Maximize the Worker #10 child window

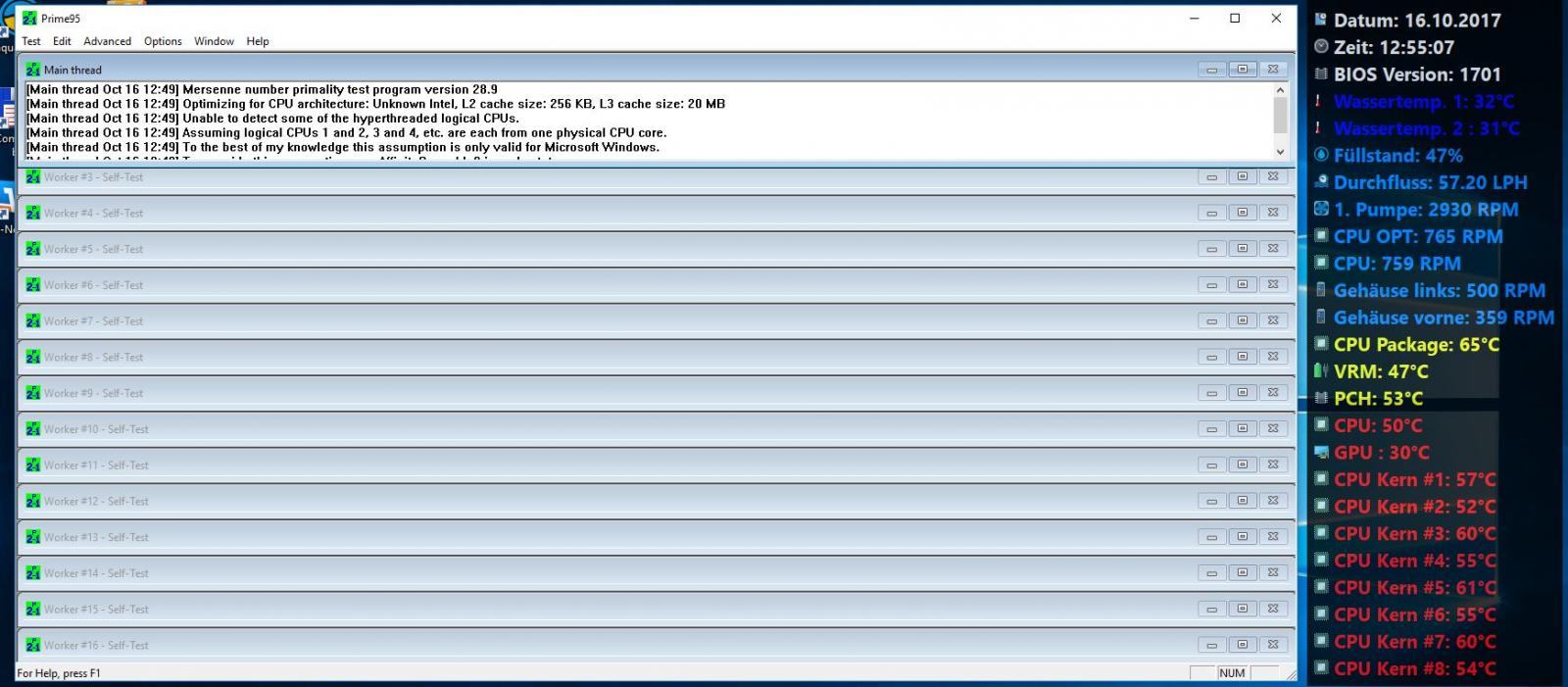1243,428
